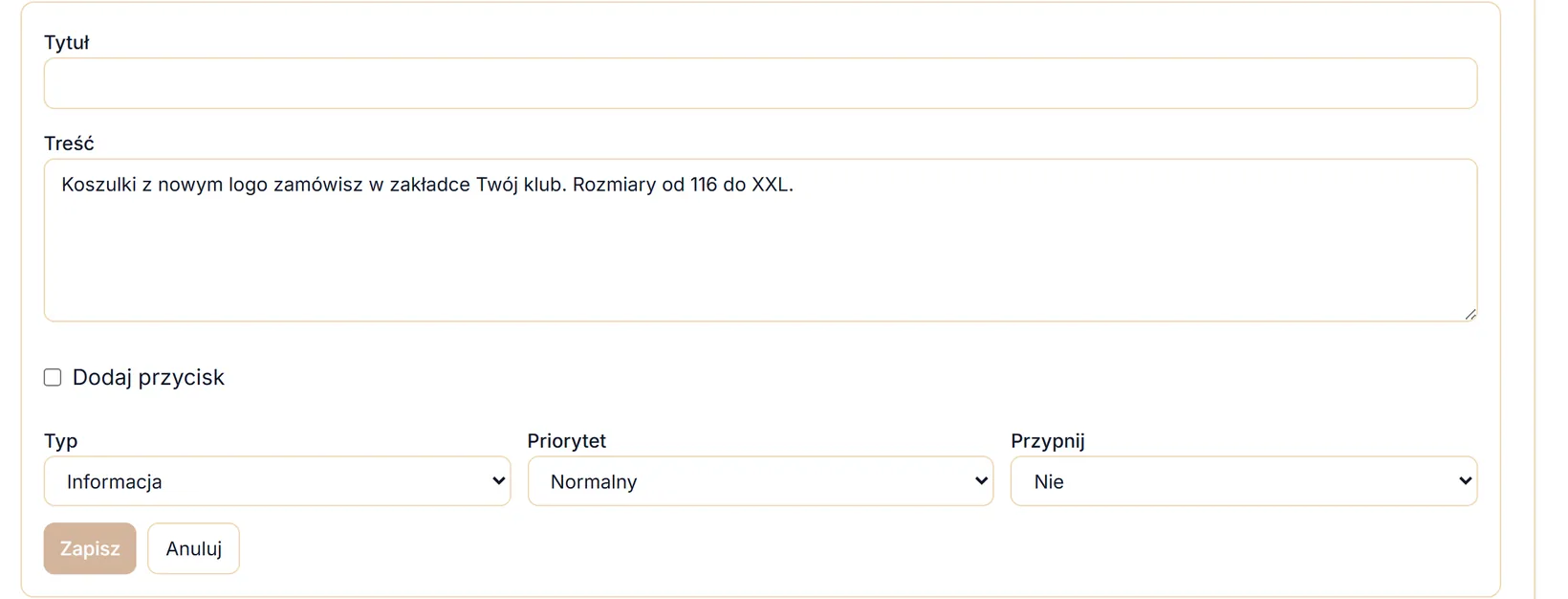The image size is (1568, 599).
Task: Click the Treść field label
Action: [x=69, y=144]
